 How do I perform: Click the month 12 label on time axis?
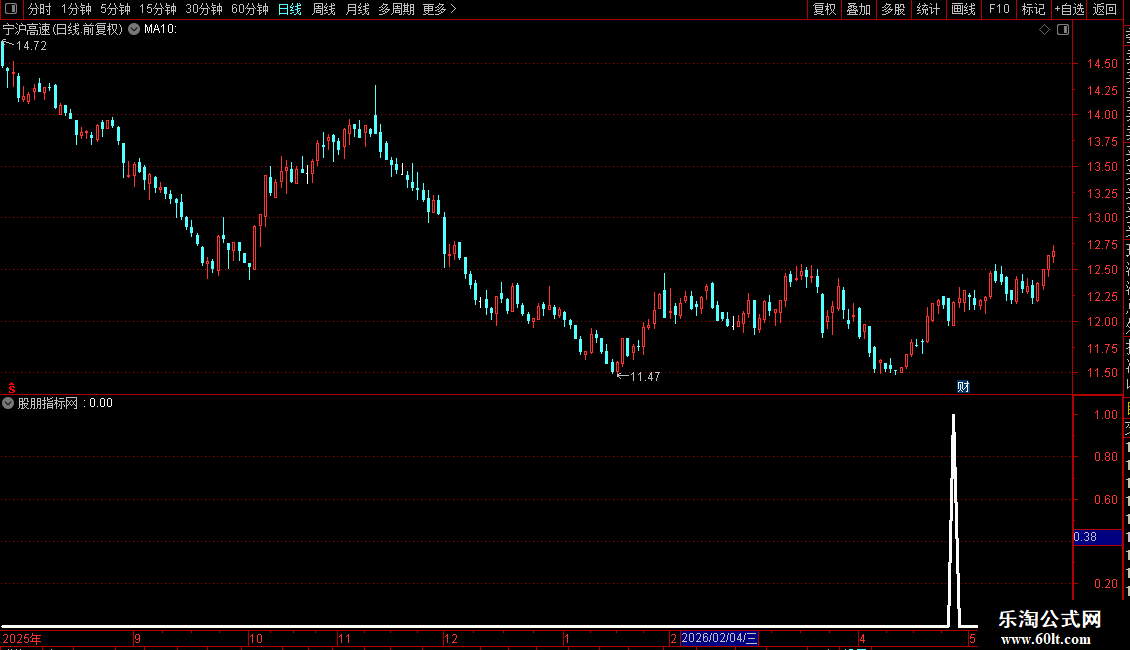pos(450,638)
